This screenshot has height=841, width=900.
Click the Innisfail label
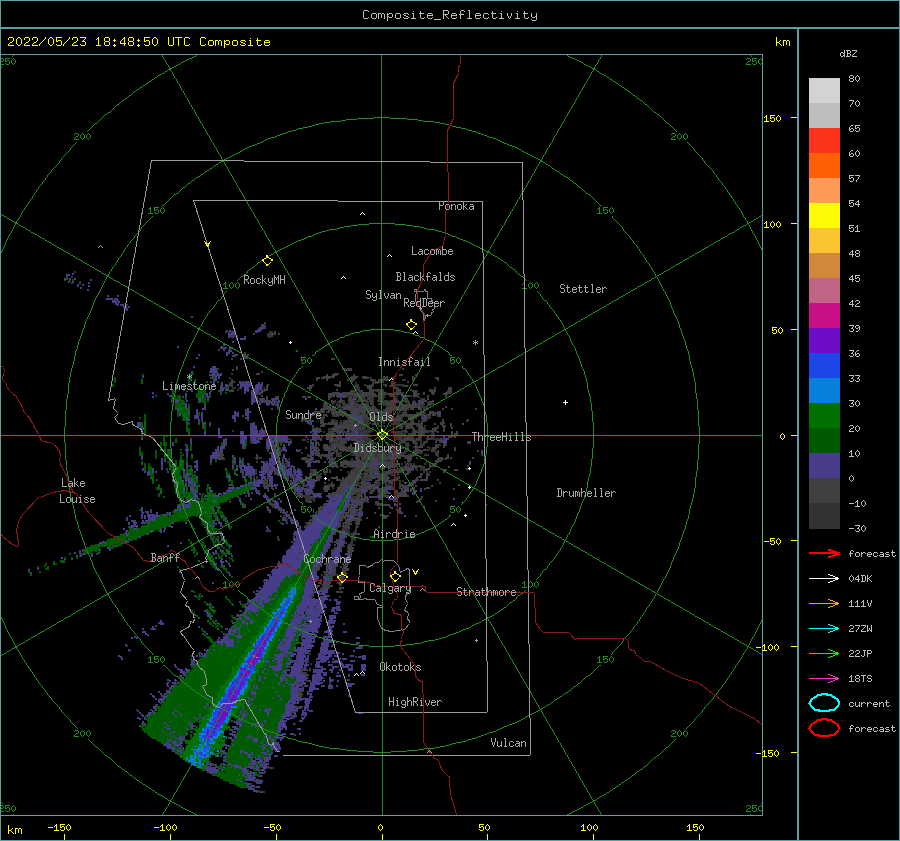(x=404, y=362)
